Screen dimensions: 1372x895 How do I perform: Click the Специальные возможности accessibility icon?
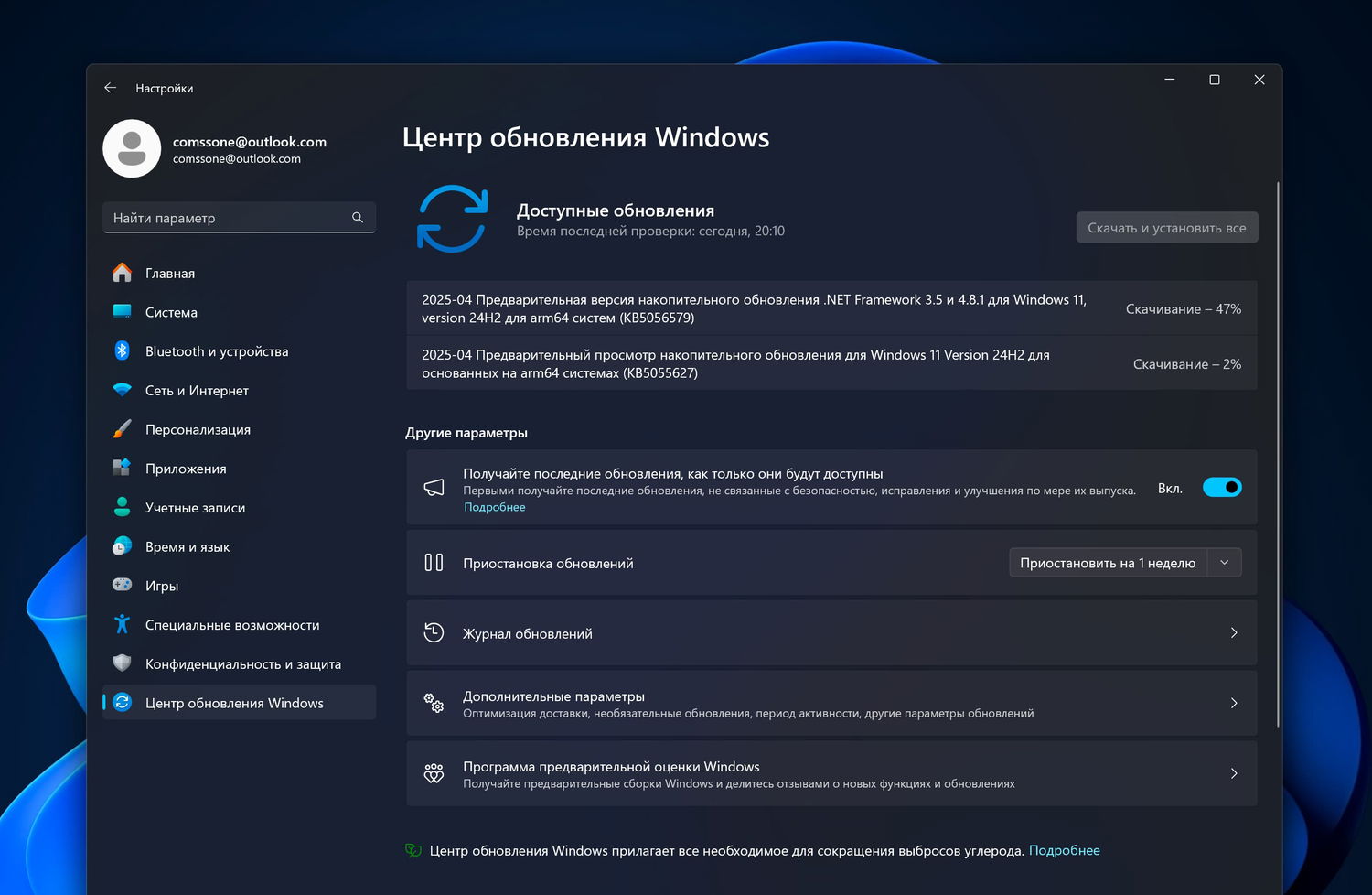tap(122, 624)
